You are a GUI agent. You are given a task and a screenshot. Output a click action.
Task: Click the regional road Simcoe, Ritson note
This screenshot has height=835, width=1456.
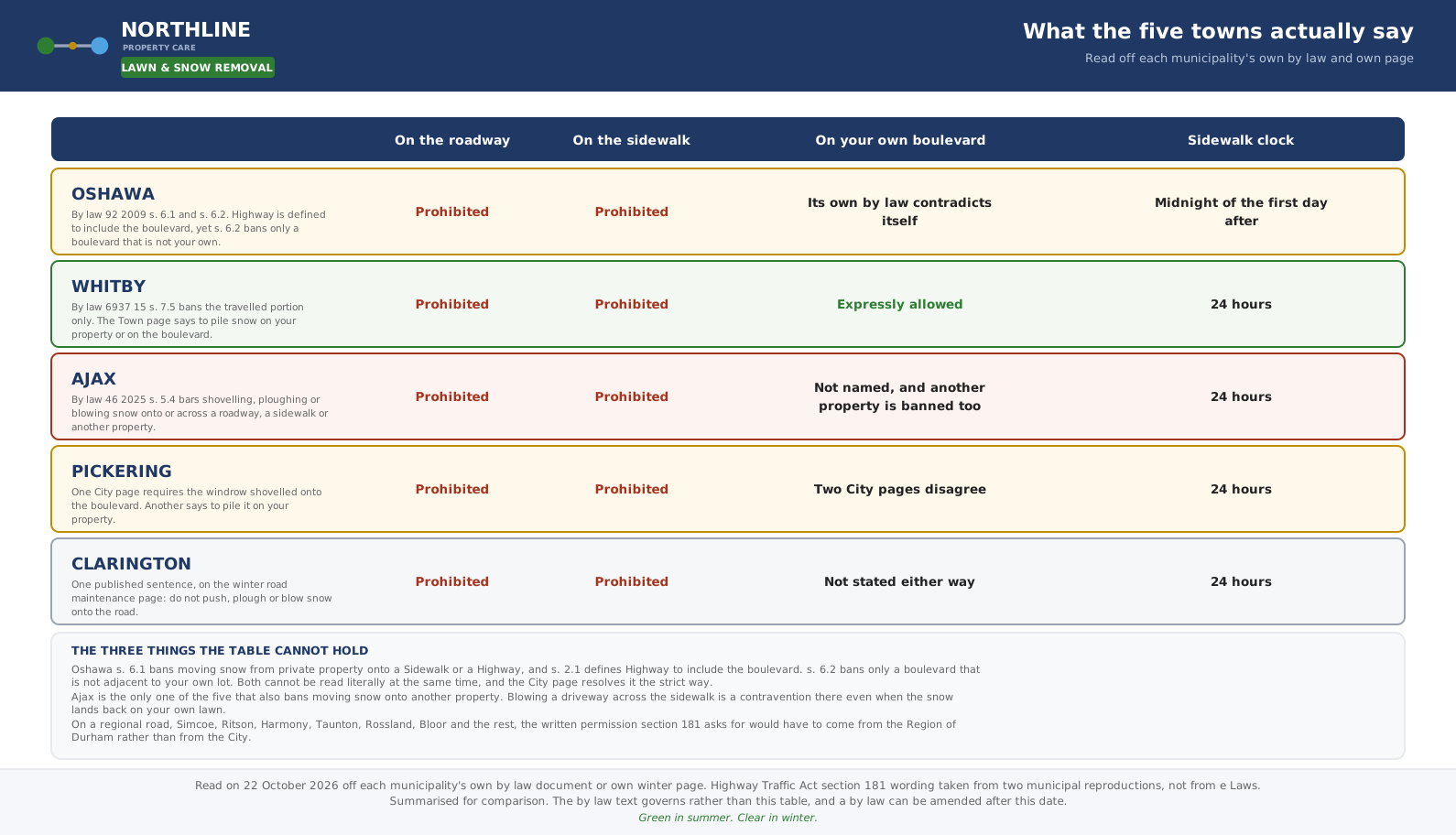coord(514,731)
